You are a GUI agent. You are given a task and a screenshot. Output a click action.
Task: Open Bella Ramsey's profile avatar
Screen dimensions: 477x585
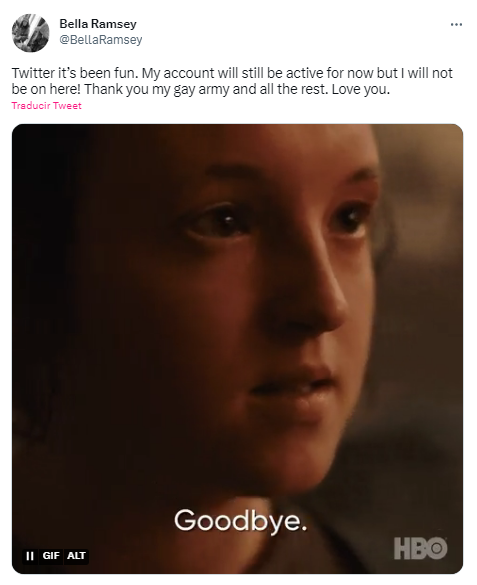pos(31,33)
